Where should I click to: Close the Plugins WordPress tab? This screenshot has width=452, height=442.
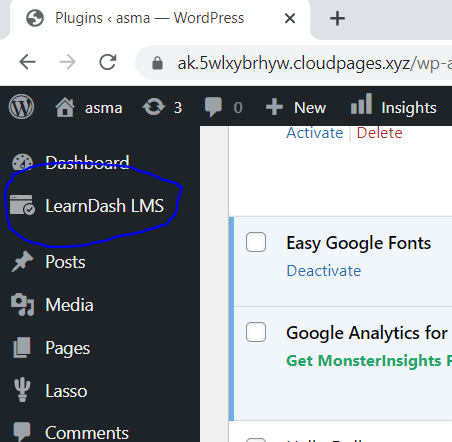(x=290, y=18)
